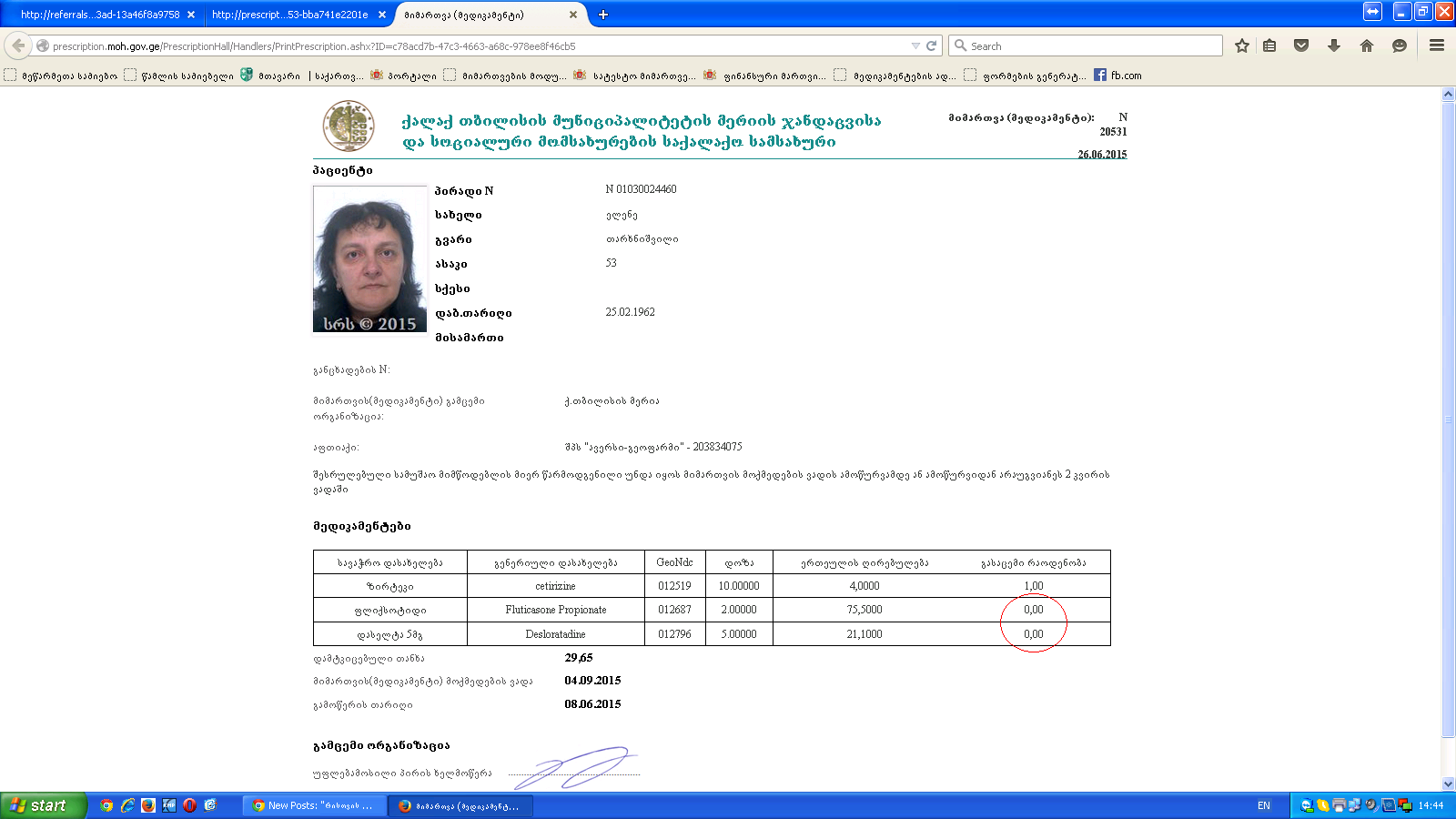Open a new tab with plus button

[603, 15]
